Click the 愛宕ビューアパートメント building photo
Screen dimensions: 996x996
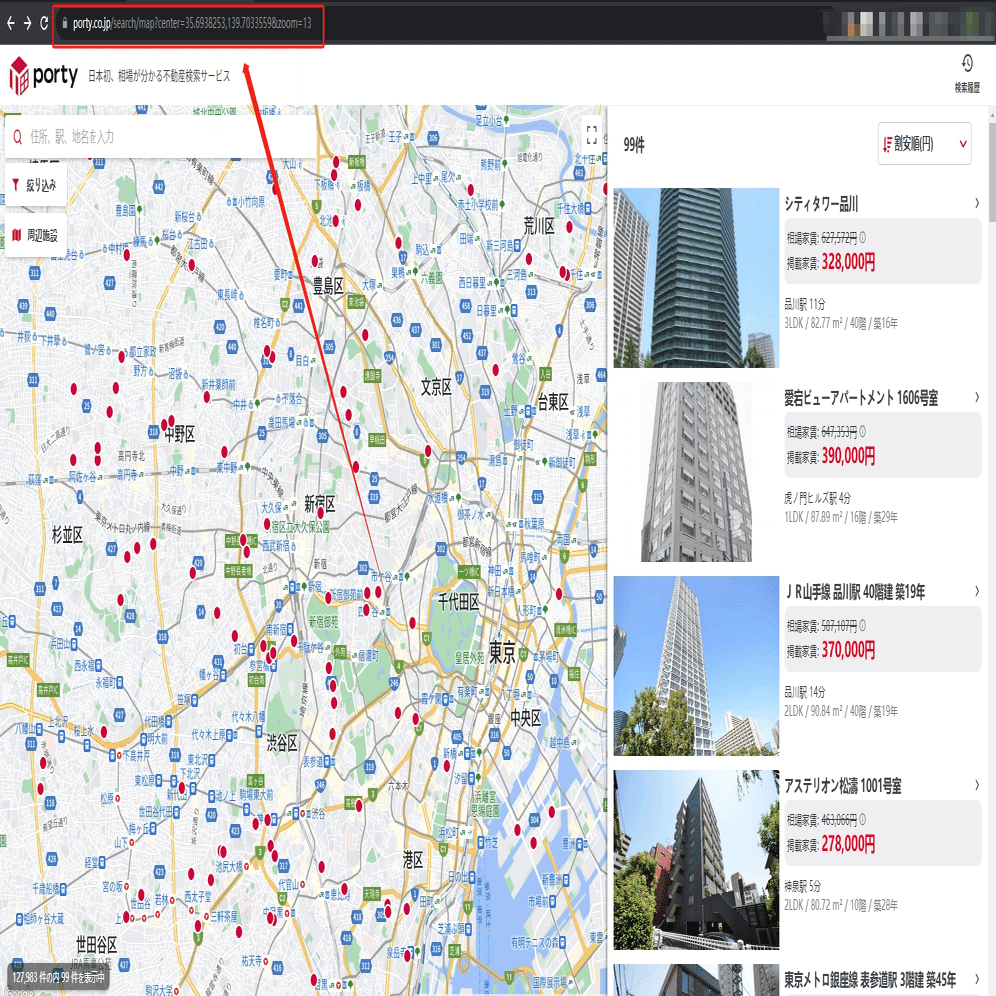pos(696,472)
